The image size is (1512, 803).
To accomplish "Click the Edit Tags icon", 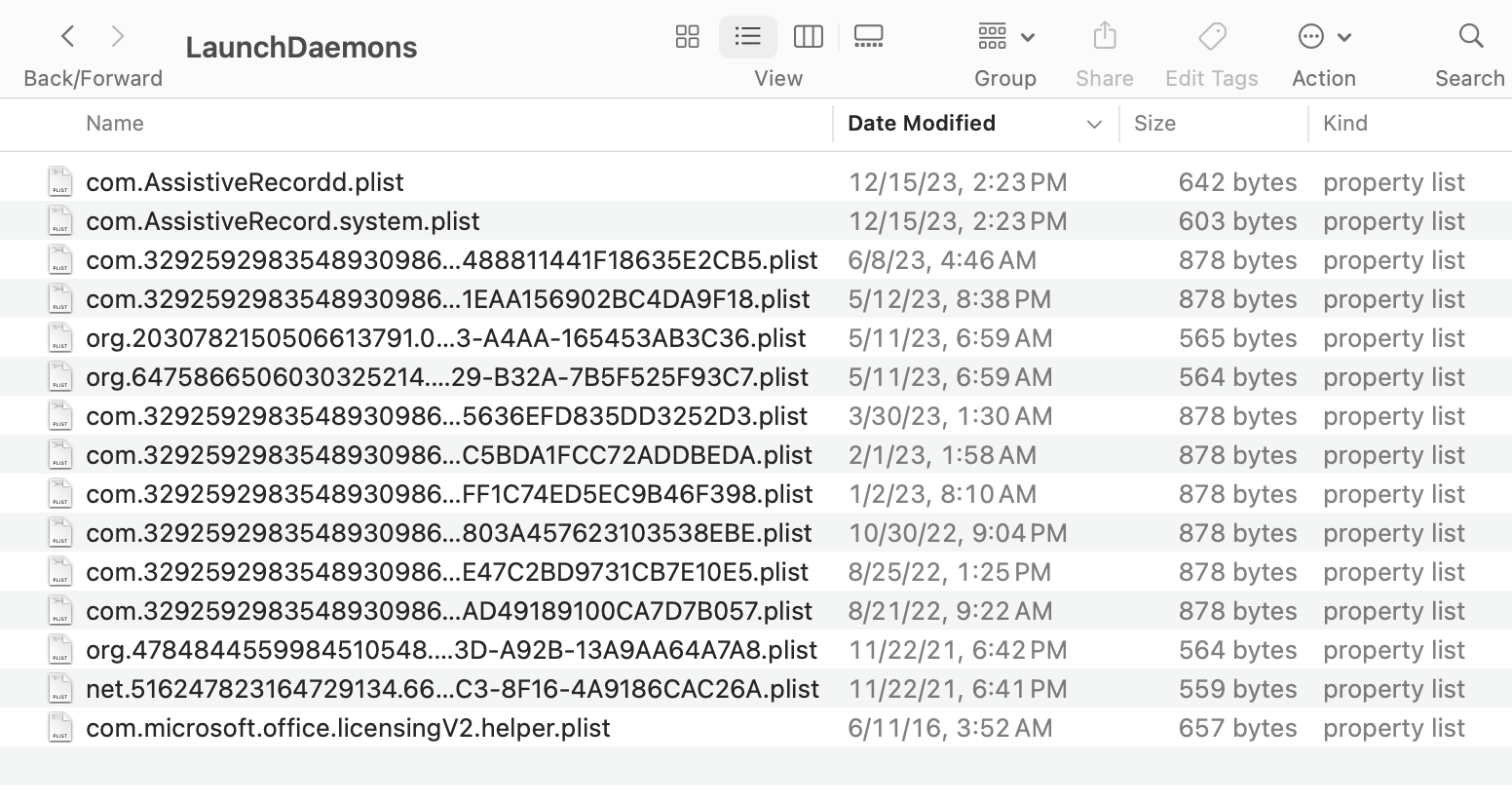I will pos(1212,37).
